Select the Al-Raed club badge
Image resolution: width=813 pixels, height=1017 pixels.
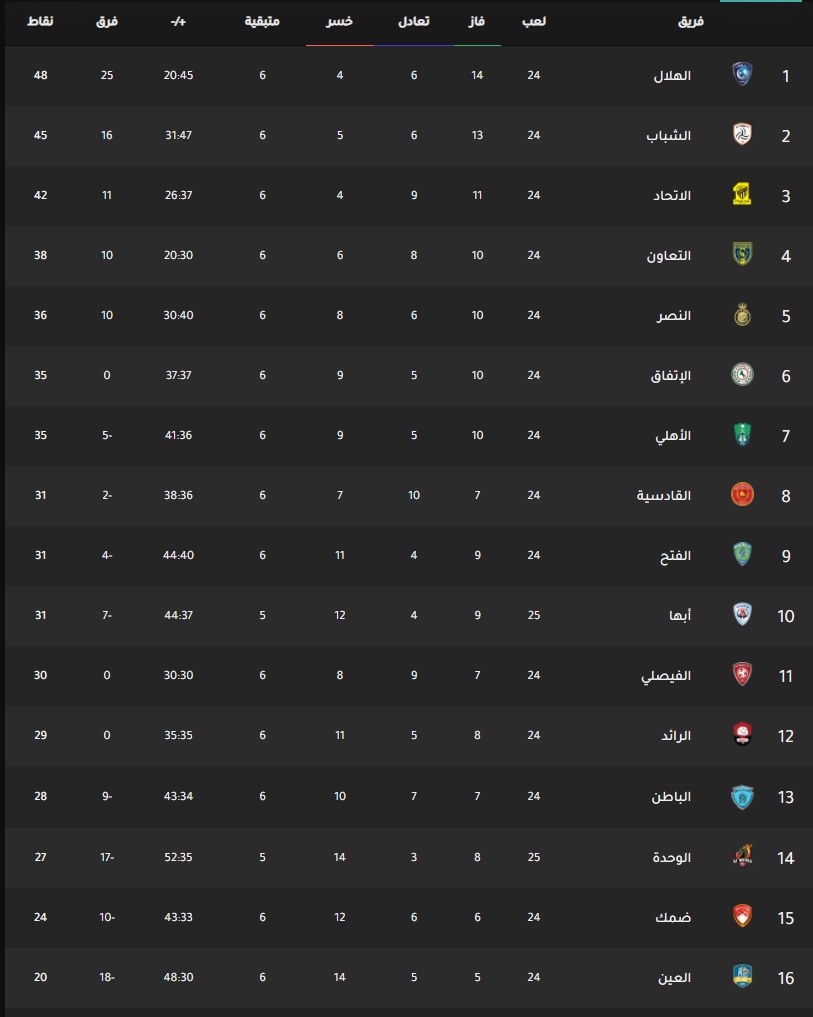pyautogui.click(x=742, y=735)
